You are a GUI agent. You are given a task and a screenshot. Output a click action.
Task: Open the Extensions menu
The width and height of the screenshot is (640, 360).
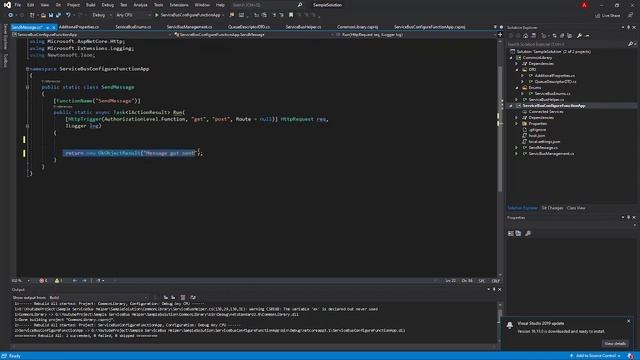pyautogui.click(x=179, y=5)
